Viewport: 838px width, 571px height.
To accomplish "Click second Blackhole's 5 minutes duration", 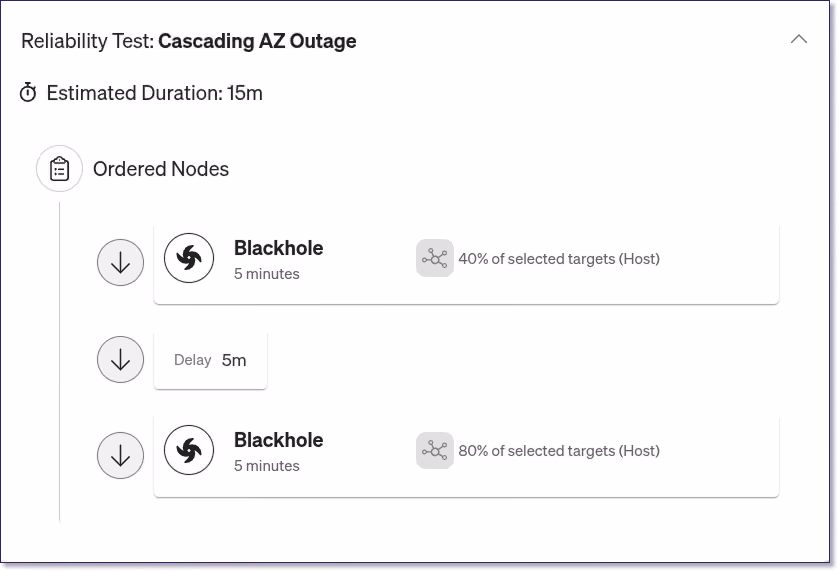I will click(x=267, y=466).
